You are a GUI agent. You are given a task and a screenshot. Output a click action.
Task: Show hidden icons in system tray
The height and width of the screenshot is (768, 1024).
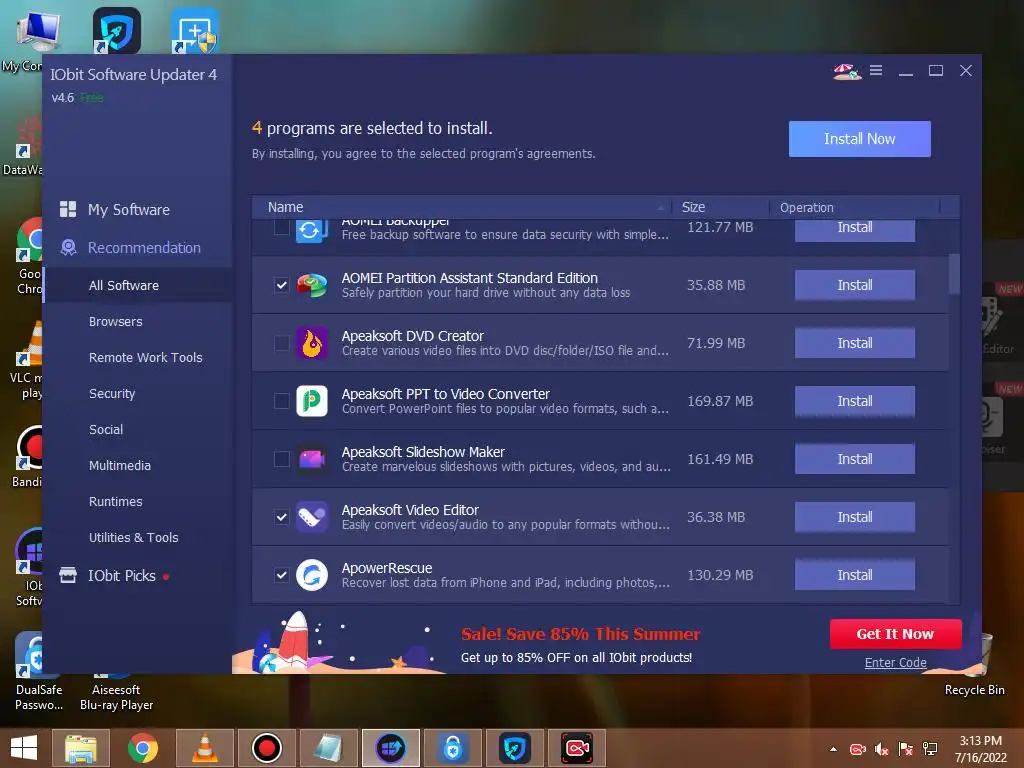tap(833, 749)
